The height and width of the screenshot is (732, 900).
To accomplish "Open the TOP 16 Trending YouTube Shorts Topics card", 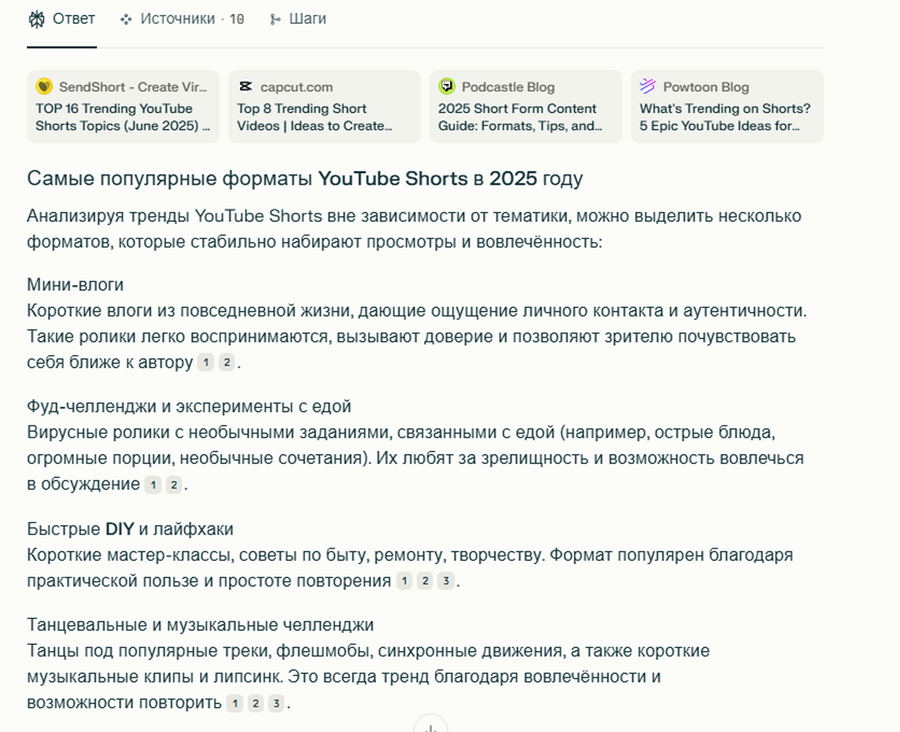I will (124, 107).
